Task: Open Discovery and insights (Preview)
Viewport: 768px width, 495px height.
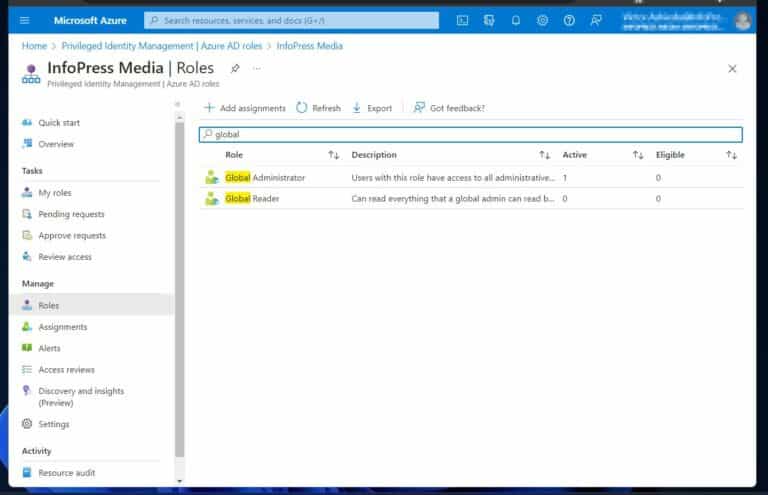Action: (81, 397)
